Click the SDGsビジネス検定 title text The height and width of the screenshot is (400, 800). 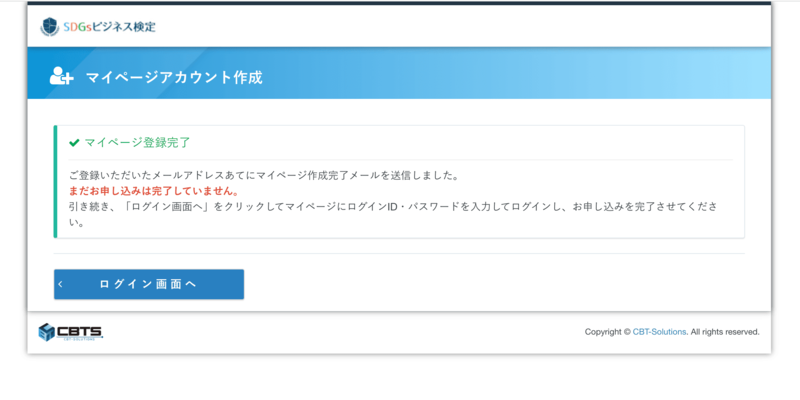110,27
